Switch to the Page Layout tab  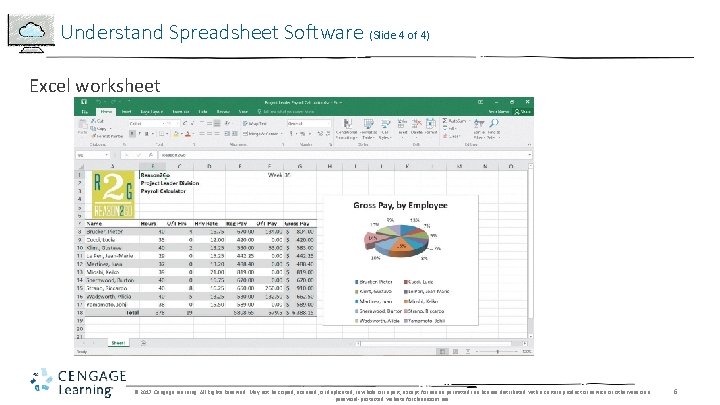(x=152, y=112)
